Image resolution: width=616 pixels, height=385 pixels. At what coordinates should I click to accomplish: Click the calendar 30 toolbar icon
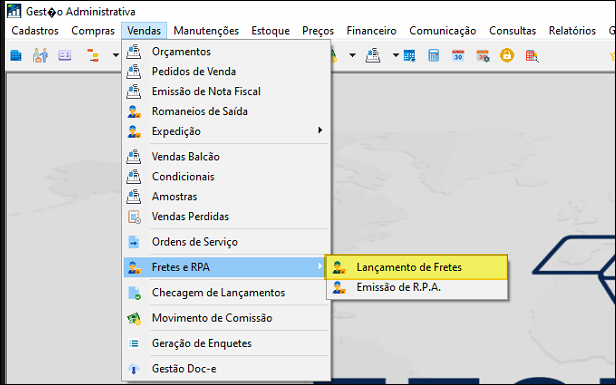(x=458, y=56)
